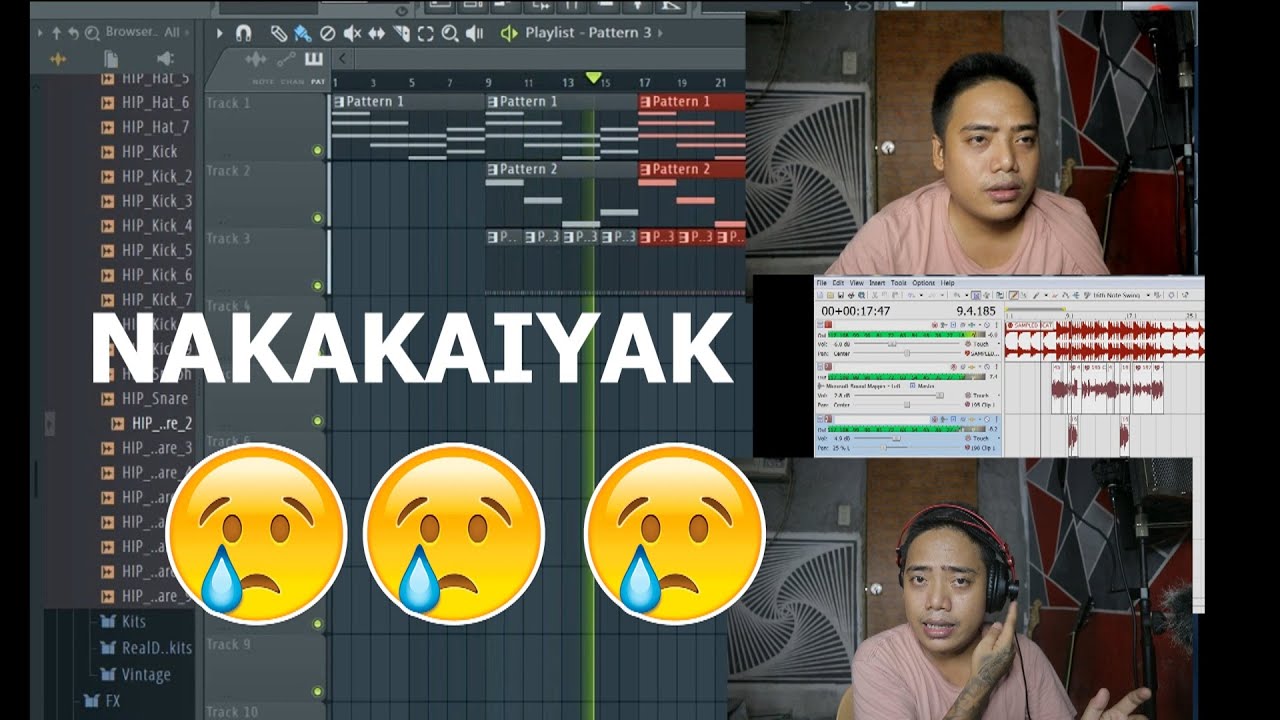Select the Slice tool in playlist toolbar
Viewport: 1280px width, 720px height.
[401, 33]
